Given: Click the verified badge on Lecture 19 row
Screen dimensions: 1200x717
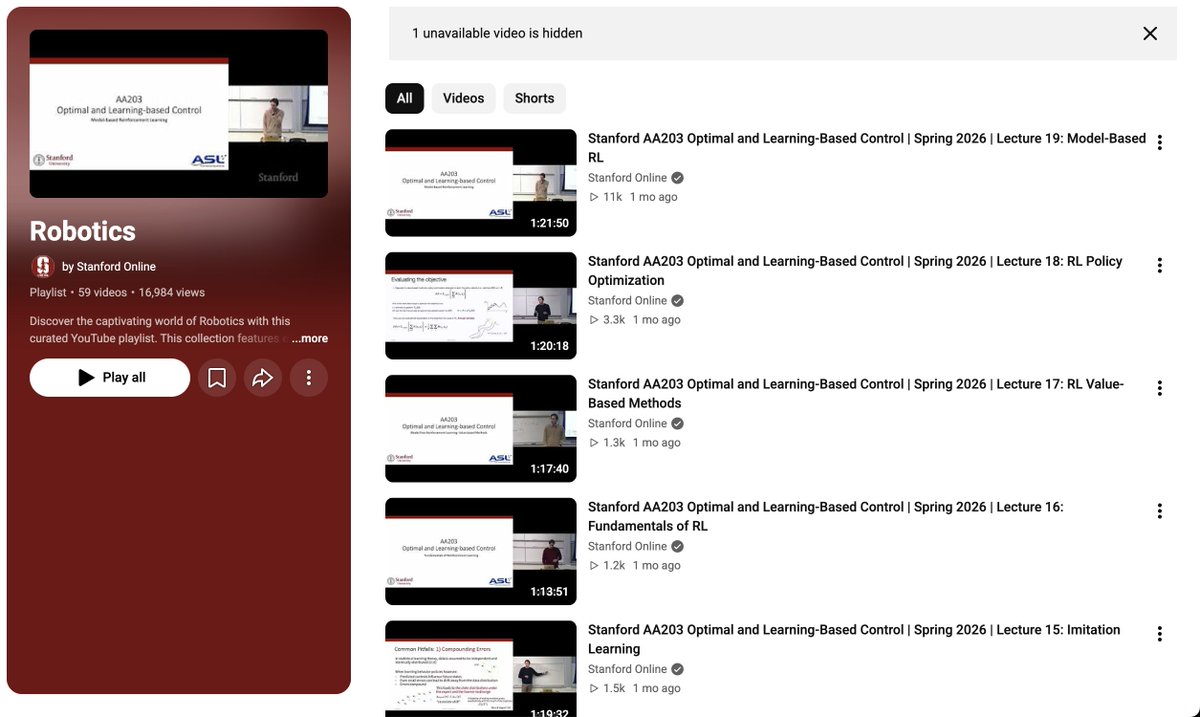Looking at the screenshot, I should tap(677, 178).
